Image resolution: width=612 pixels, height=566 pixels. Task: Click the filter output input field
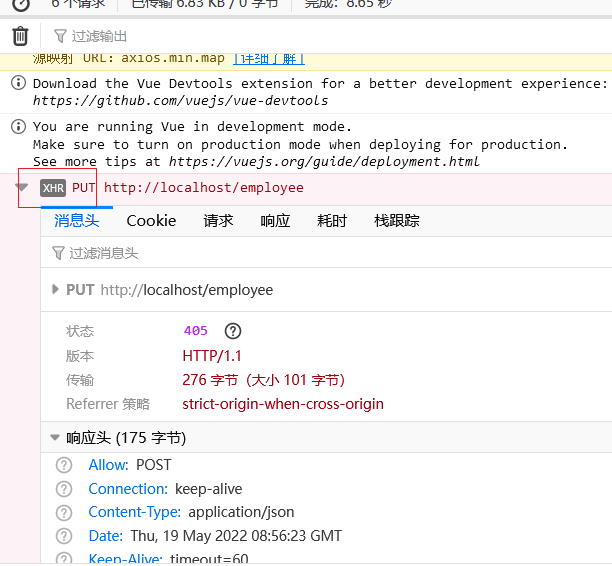tap(332, 36)
